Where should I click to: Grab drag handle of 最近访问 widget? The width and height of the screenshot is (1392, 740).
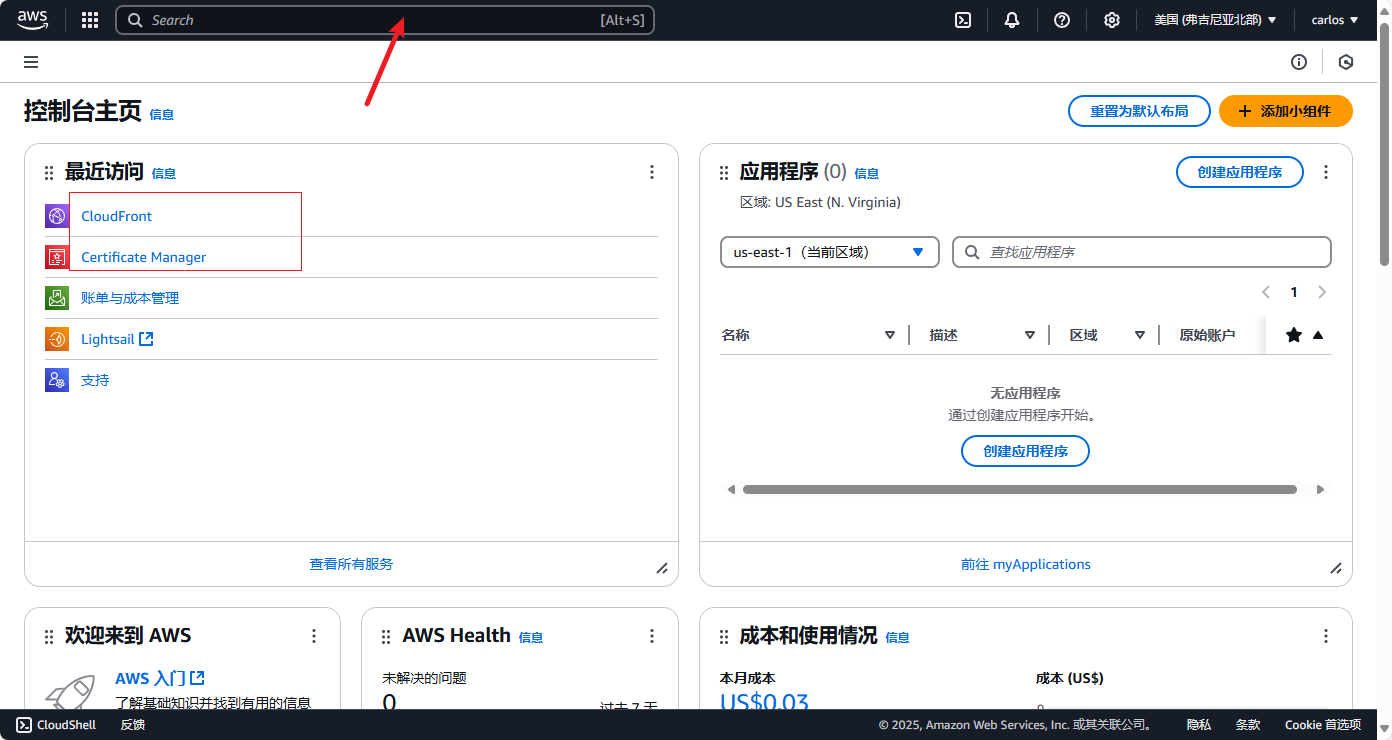49,173
